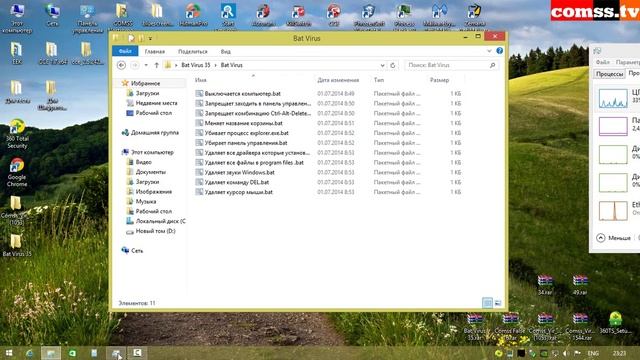The height and width of the screenshot is (360, 640).
Task: Select 49.rar archive on desktop
Action: coord(580,285)
